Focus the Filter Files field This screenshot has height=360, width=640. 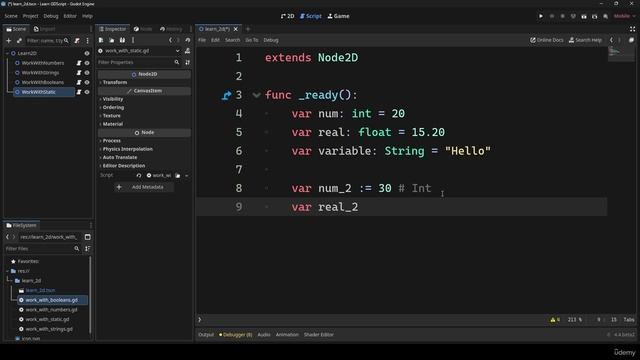click(x=42, y=249)
